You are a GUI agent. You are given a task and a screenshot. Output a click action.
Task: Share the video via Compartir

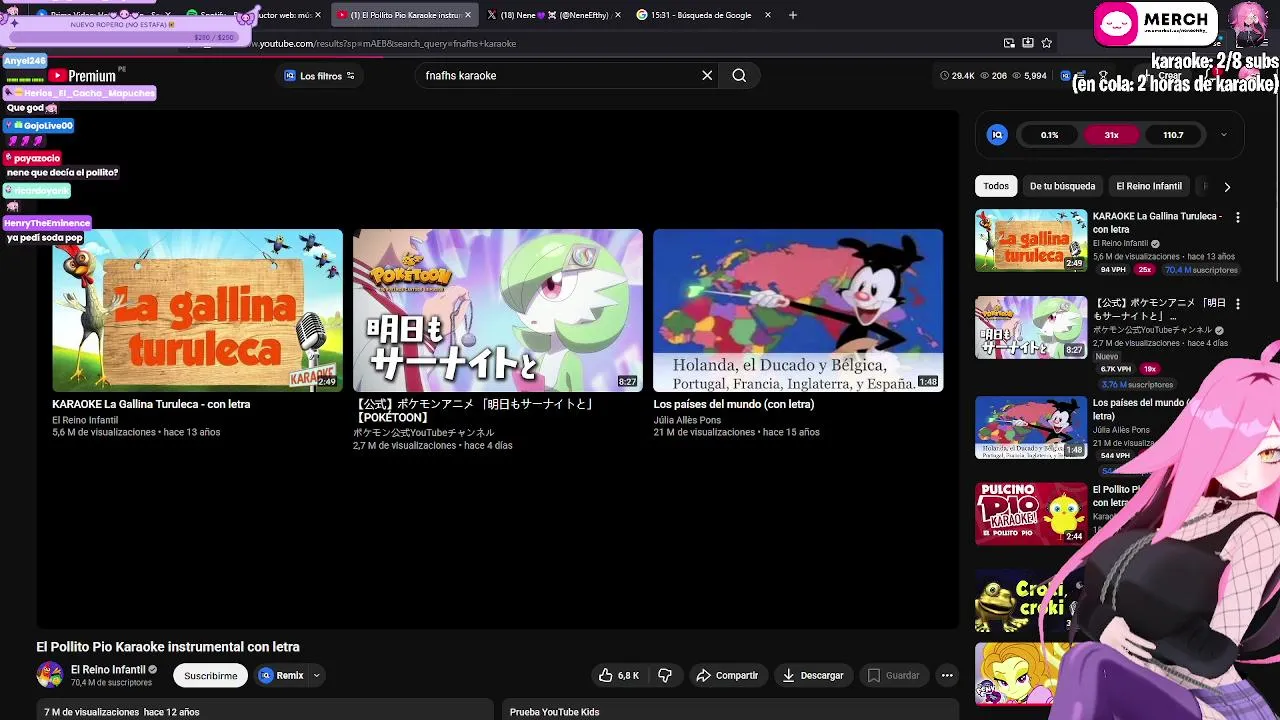coord(727,676)
